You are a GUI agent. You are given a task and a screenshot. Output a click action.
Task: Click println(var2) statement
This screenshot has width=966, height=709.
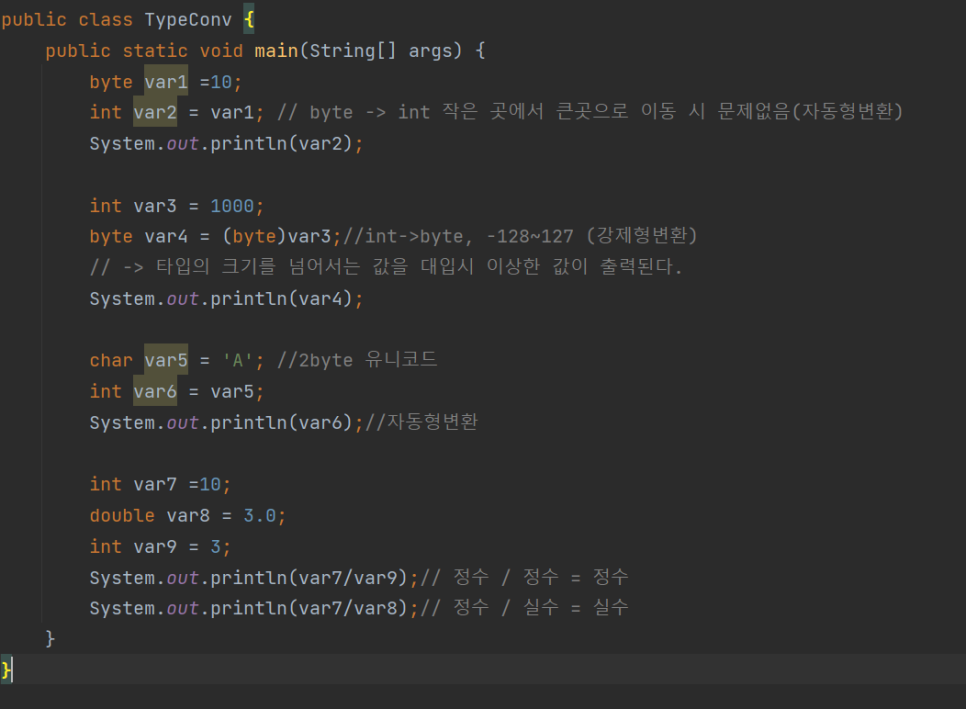coord(226,144)
